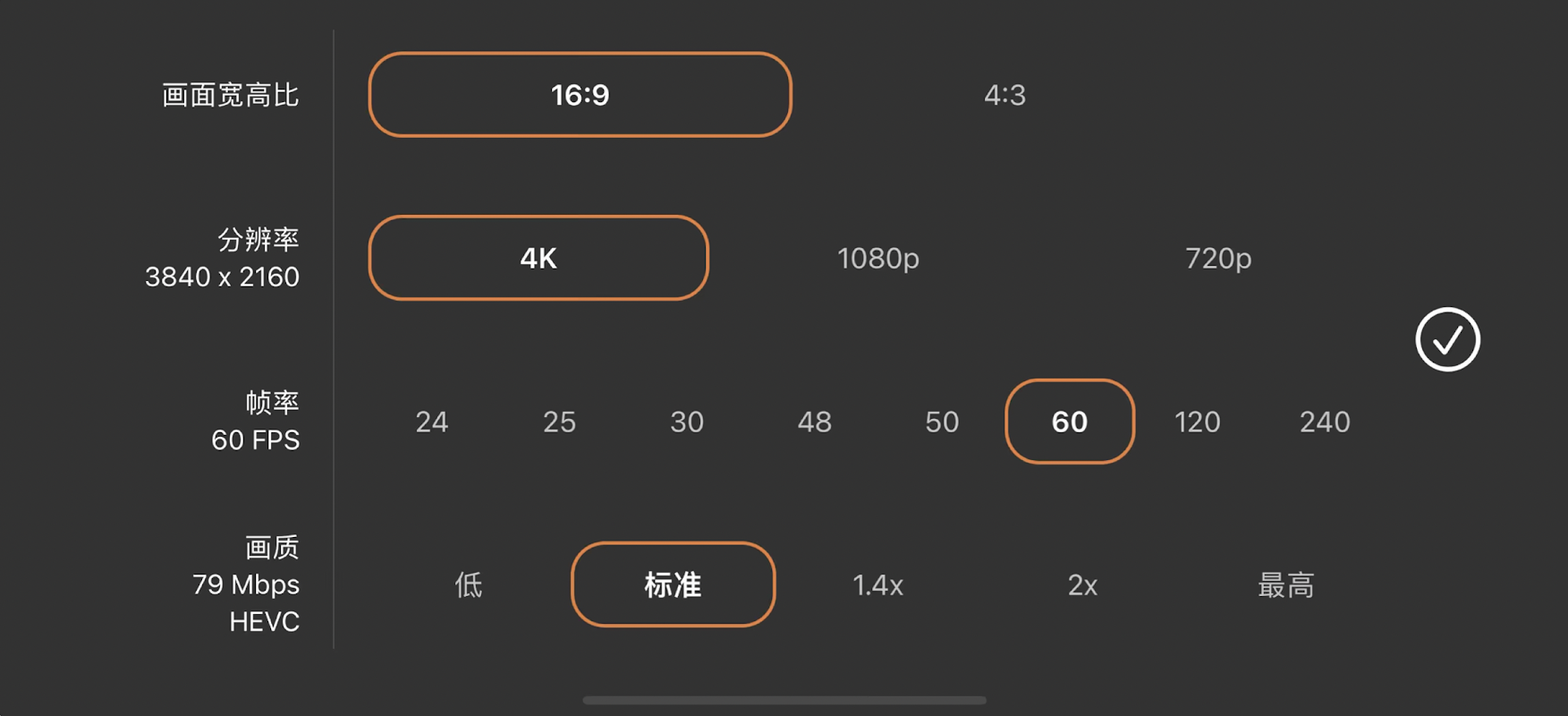
Task: Confirm settings with the checkmark icon
Action: [1447, 339]
